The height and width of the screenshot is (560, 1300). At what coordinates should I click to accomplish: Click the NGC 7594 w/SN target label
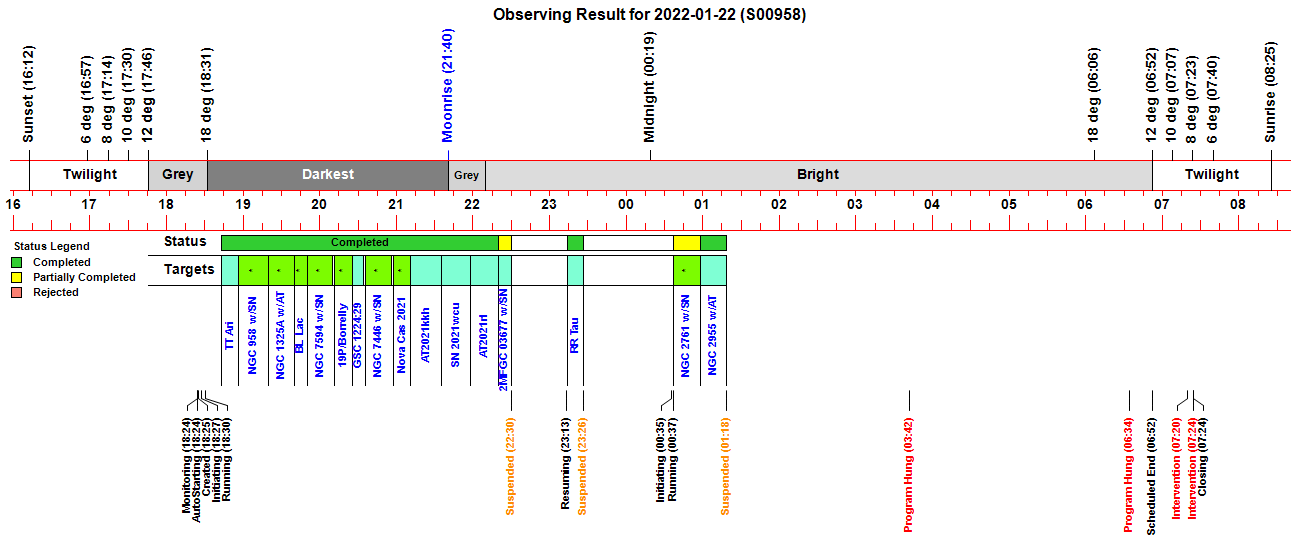click(319, 337)
